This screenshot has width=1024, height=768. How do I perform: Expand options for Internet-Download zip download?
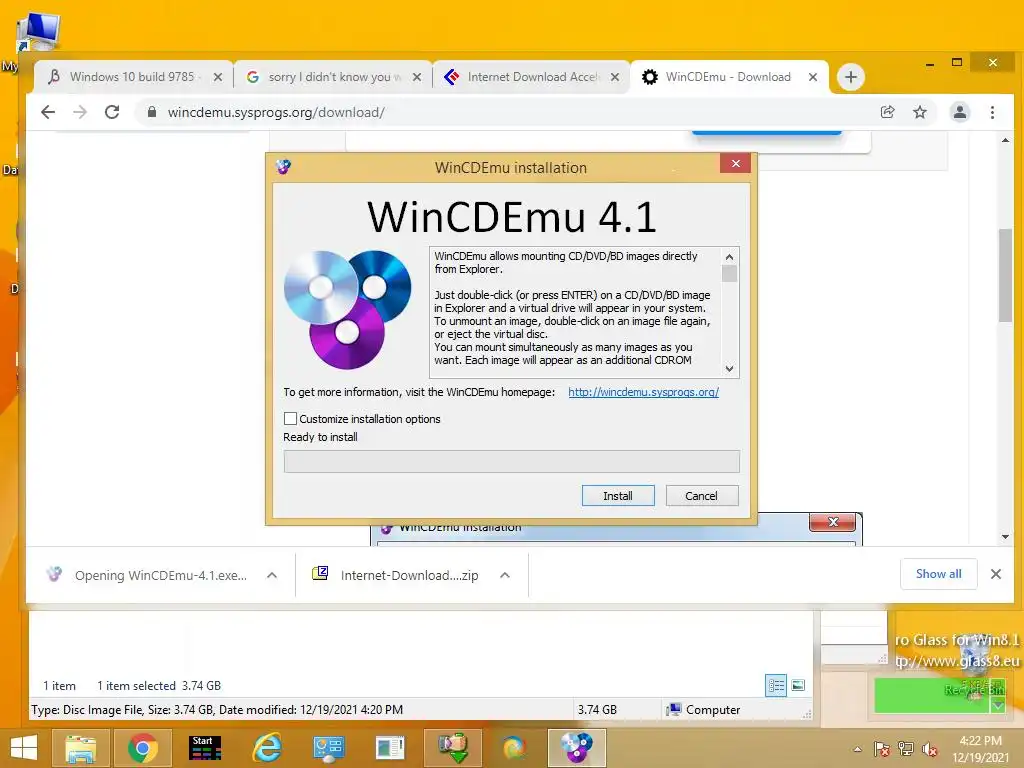click(505, 575)
